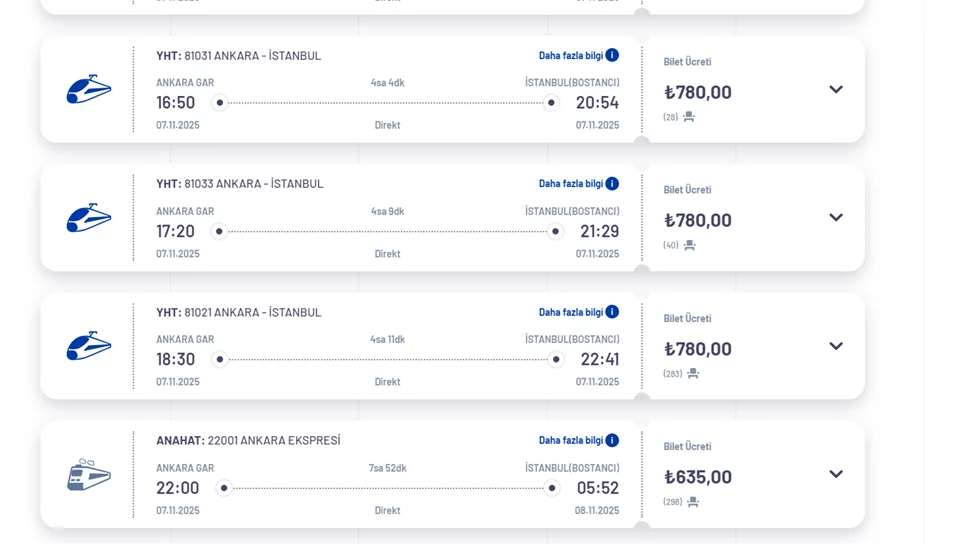The height and width of the screenshot is (544, 979).
Task: Expand fare details for the 17:20 train
Action: (x=836, y=218)
